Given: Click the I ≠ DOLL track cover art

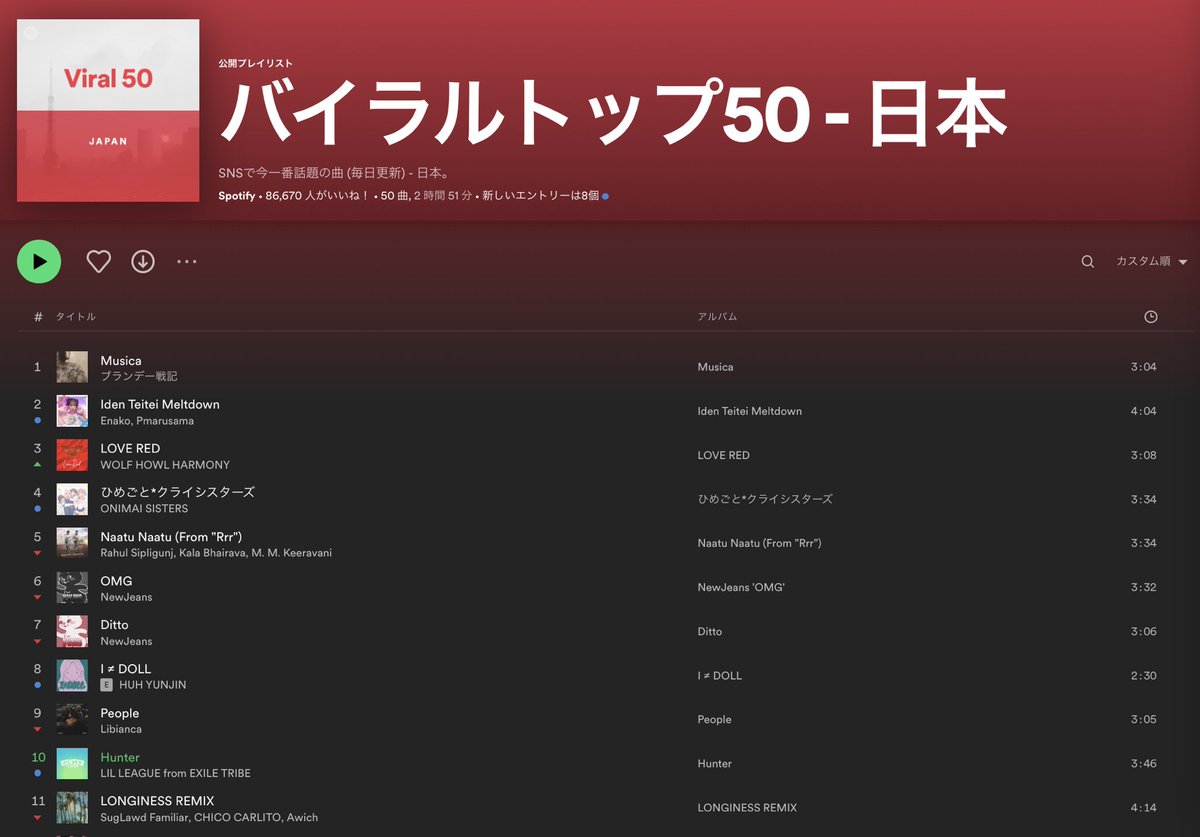Looking at the screenshot, I should click(72, 675).
